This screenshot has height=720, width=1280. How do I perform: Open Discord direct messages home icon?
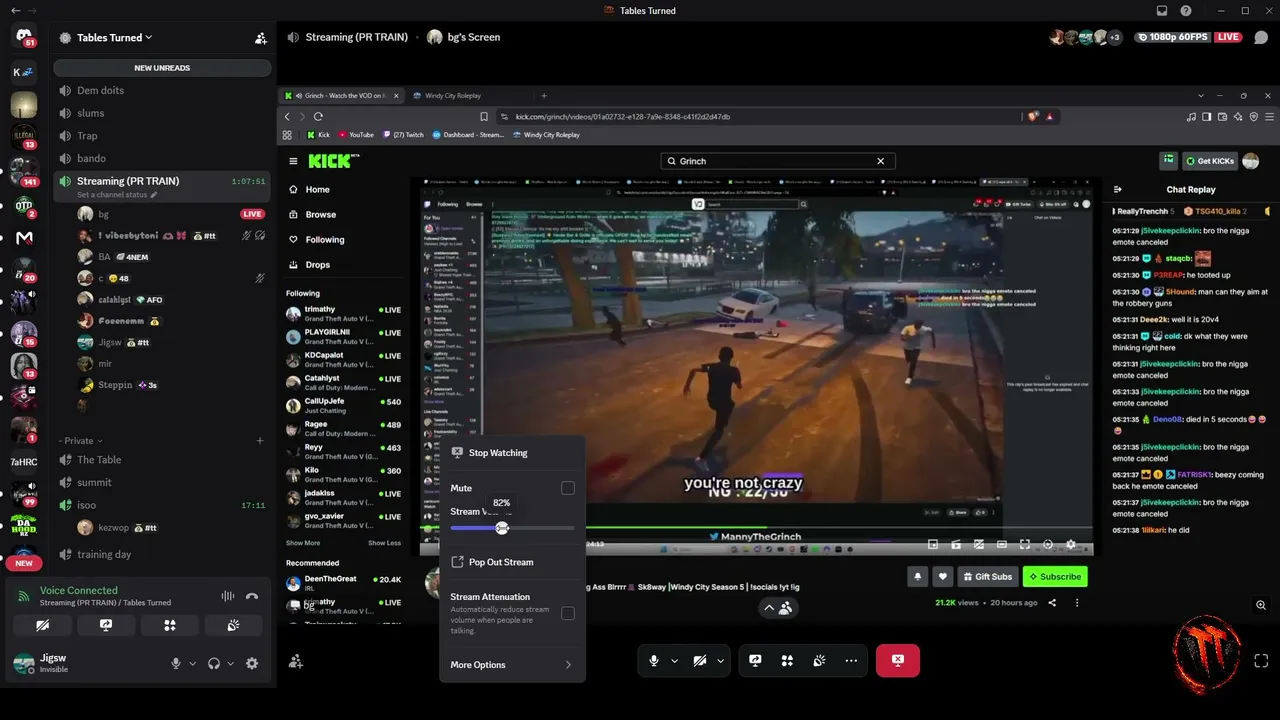[x=23, y=37]
